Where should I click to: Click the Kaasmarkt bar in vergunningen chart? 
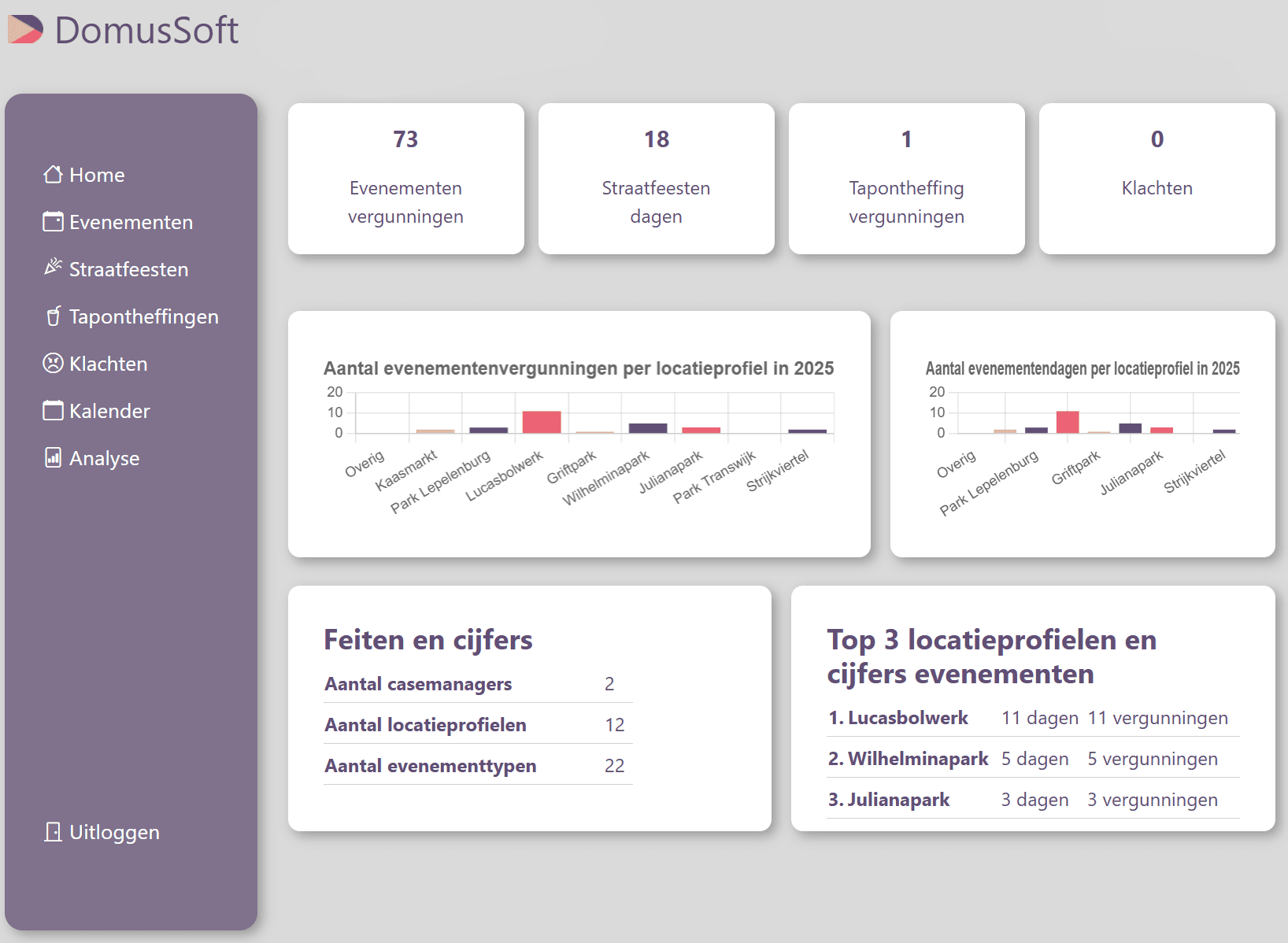coord(435,431)
